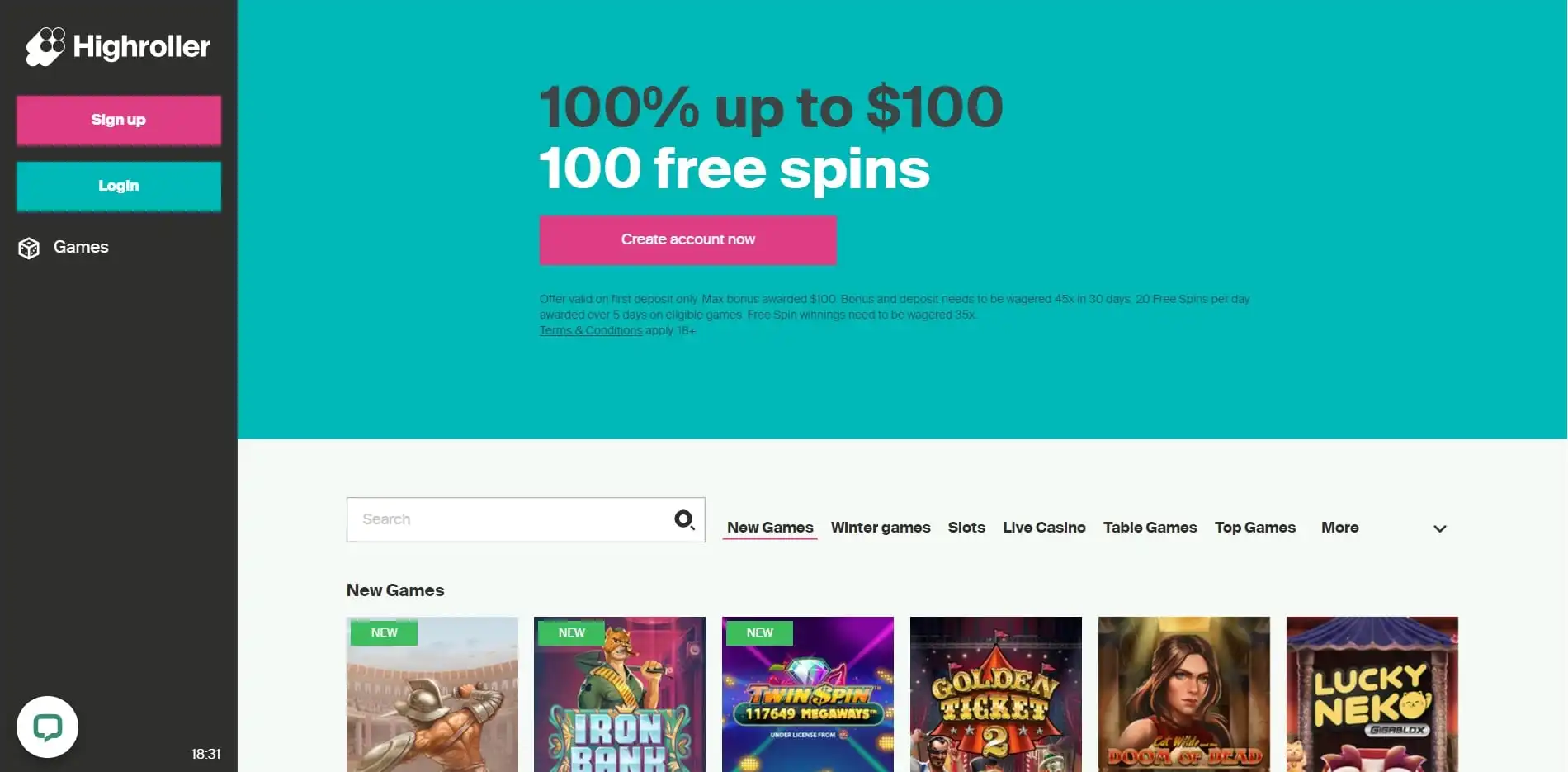
Task: Click the Games dice icon in sidebar
Action: click(x=29, y=248)
